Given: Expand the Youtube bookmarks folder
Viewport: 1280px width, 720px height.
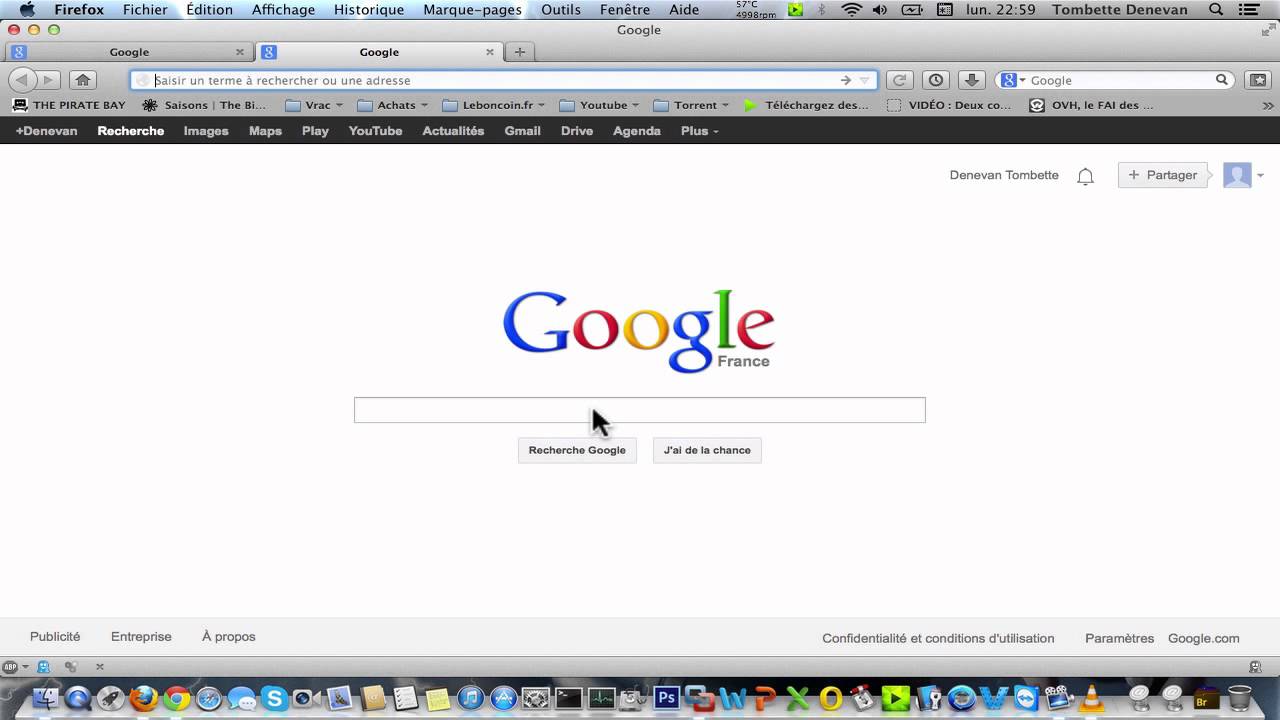Looking at the screenshot, I should [600, 105].
